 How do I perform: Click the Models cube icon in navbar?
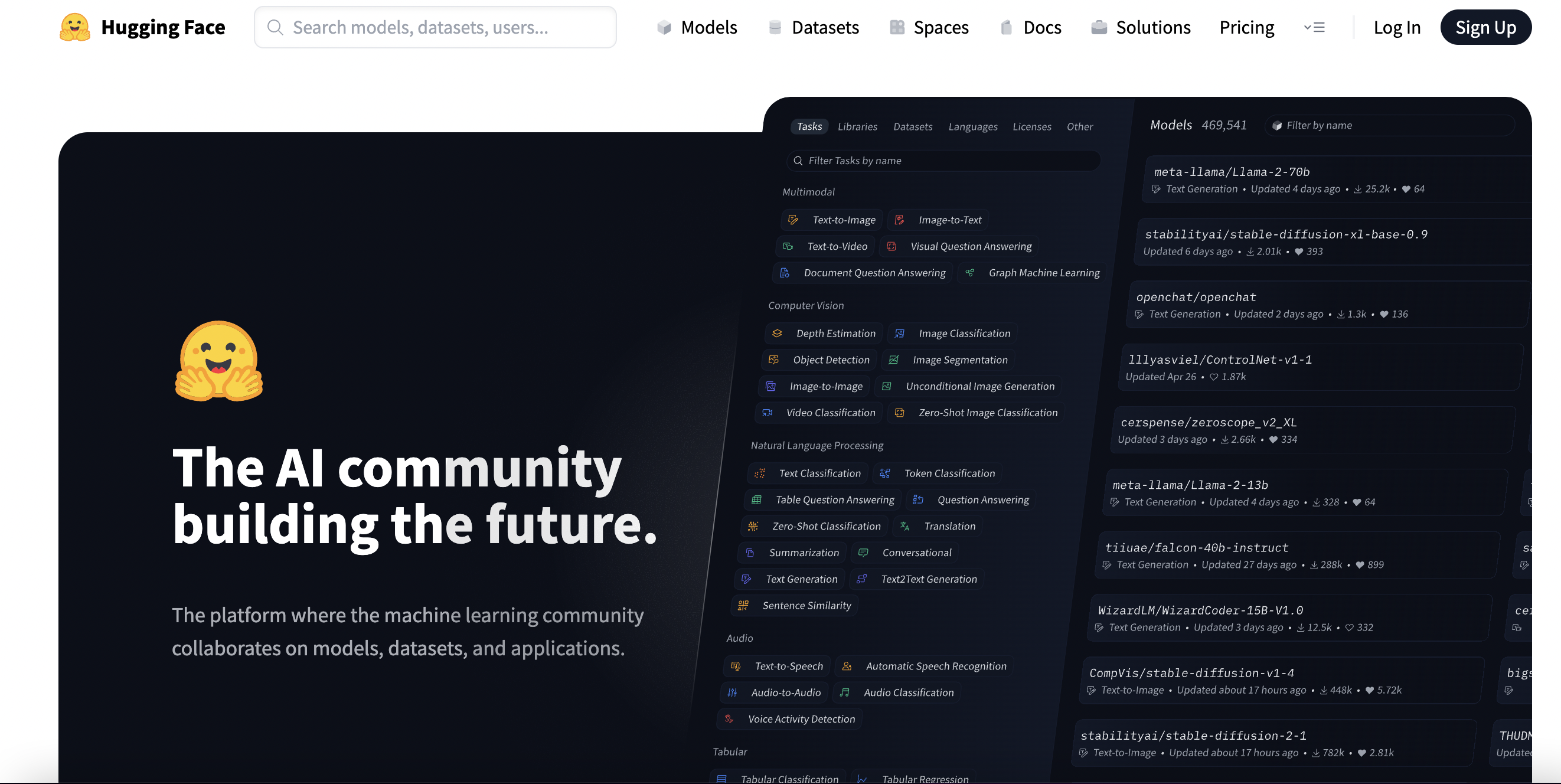(x=664, y=27)
